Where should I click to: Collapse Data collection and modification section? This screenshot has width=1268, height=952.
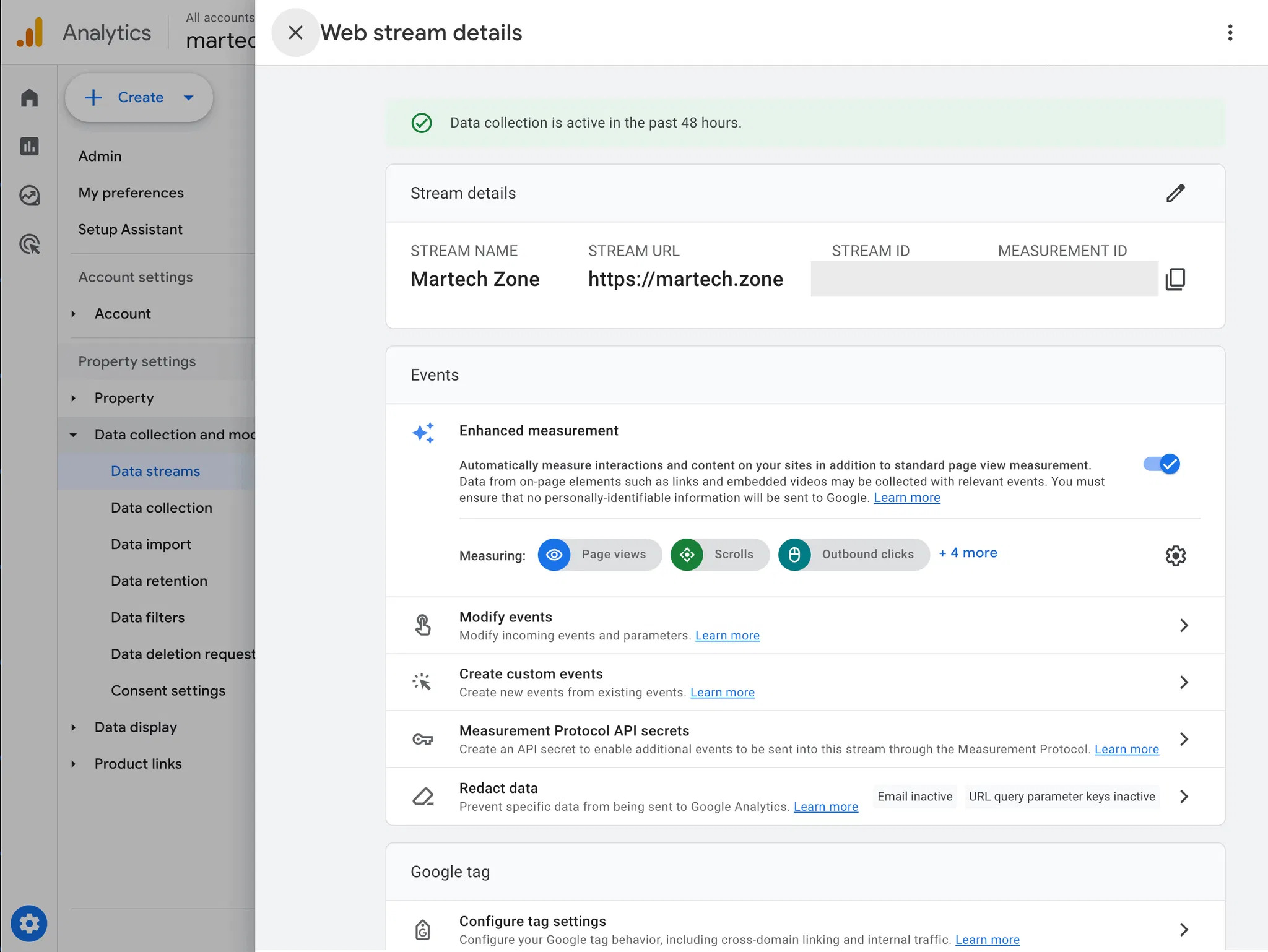(73, 435)
